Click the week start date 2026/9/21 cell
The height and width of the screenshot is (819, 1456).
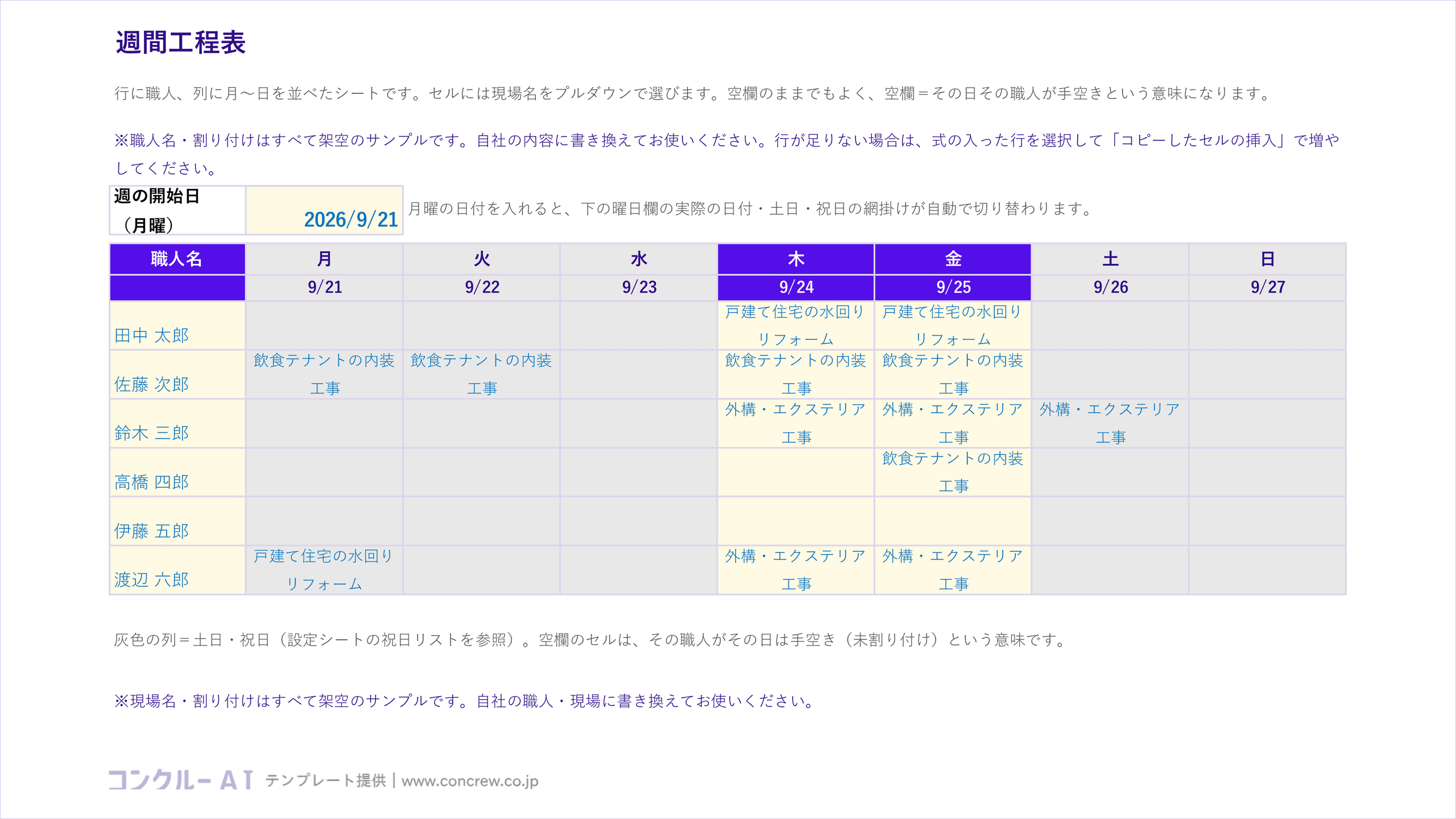[x=324, y=210]
